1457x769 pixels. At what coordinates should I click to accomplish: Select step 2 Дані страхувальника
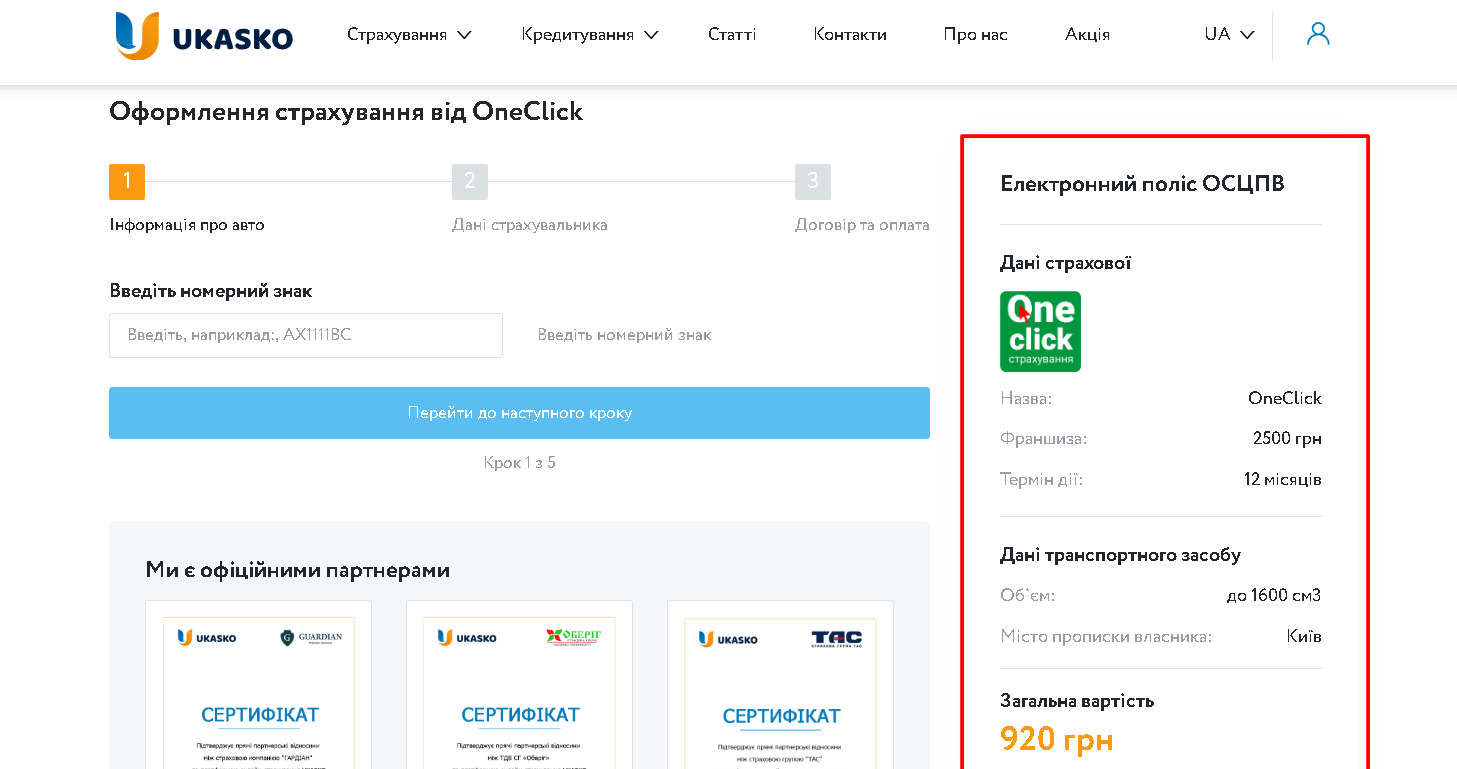530,199
